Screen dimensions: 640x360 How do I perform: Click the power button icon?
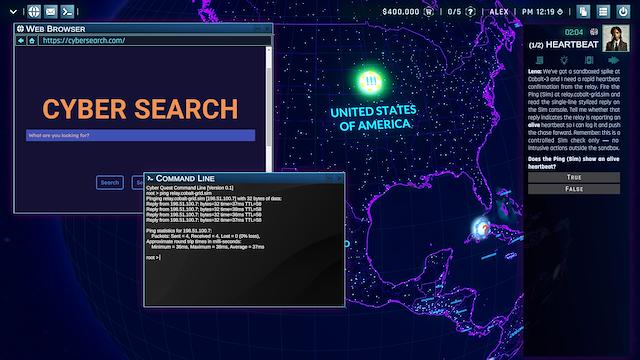623,11
